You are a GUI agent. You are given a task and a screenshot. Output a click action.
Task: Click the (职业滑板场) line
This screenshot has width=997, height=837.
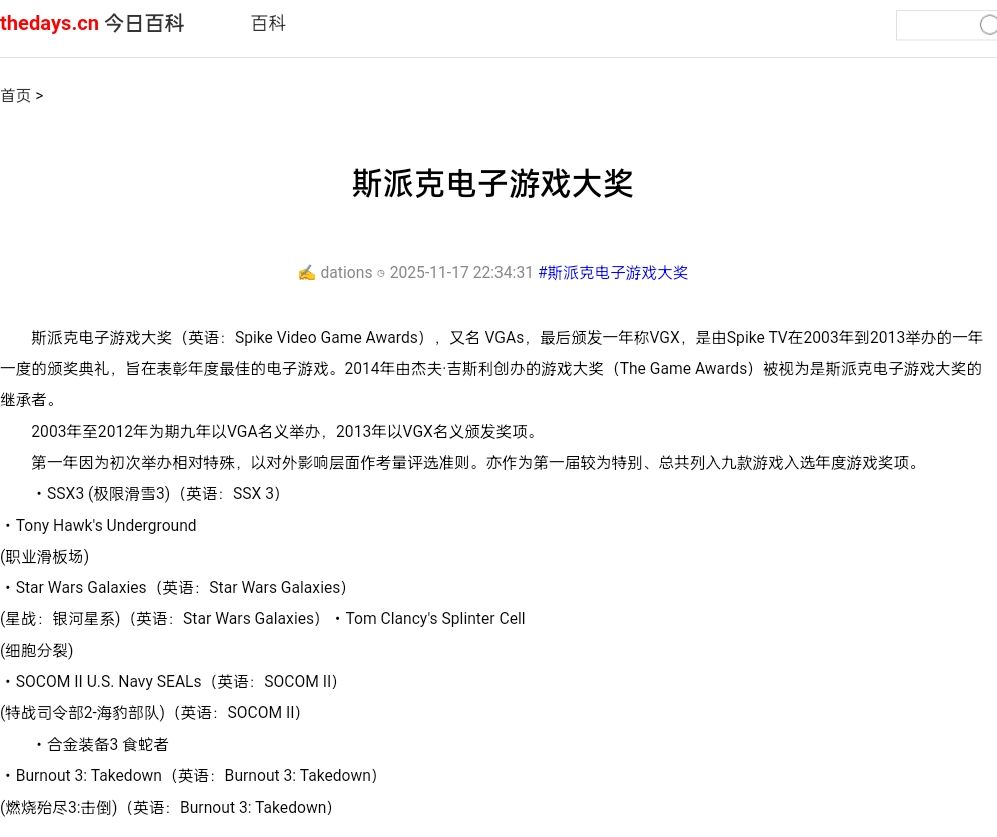coord(45,557)
